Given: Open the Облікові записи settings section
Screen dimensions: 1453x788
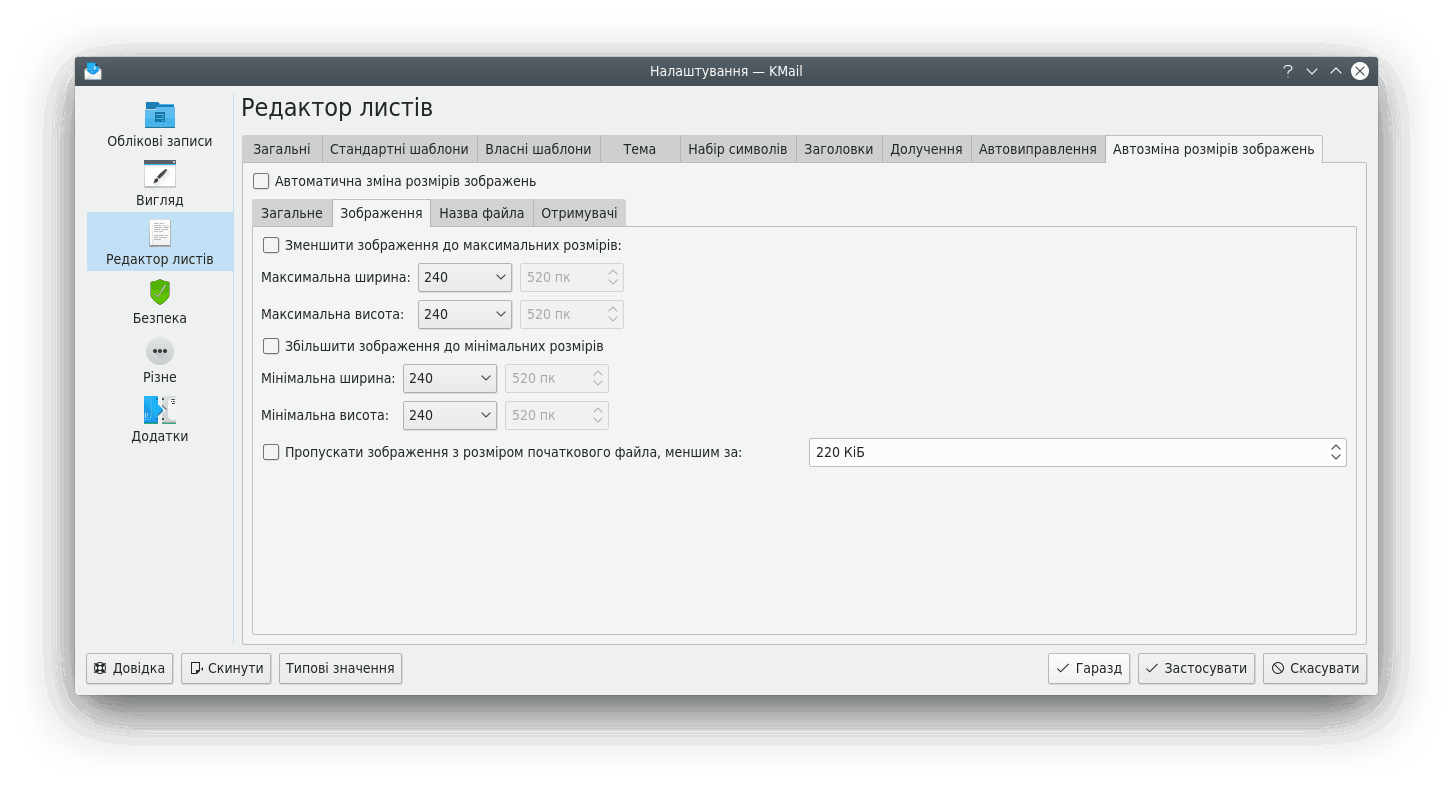Looking at the screenshot, I should pyautogui.click(x=159, y=124).
